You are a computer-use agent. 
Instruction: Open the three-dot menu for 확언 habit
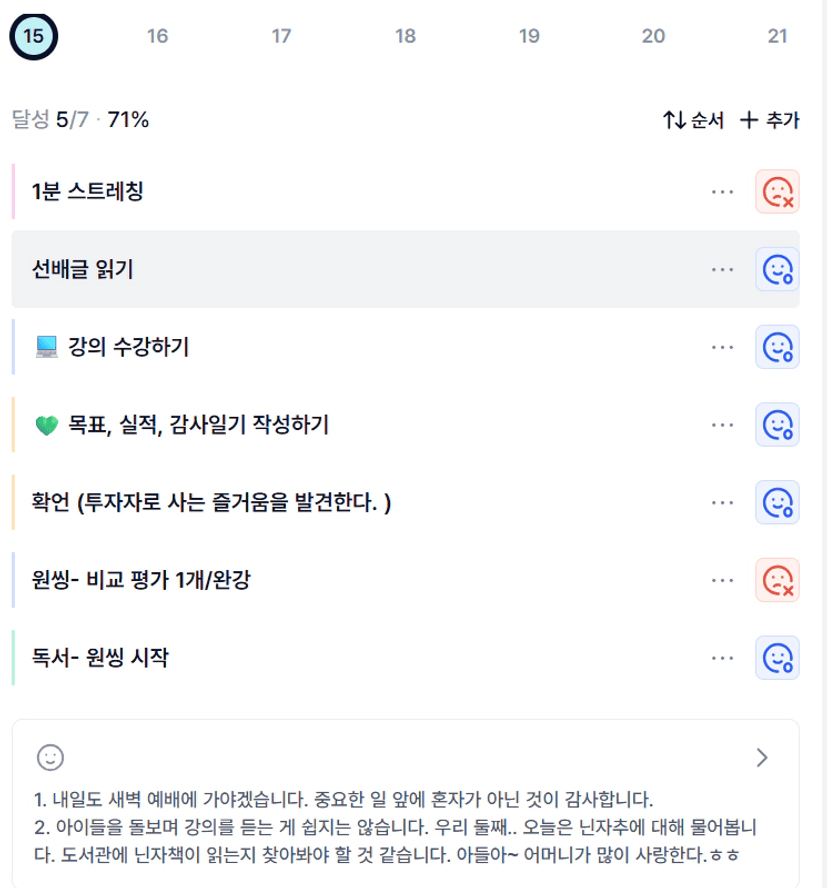pos(722,502)
